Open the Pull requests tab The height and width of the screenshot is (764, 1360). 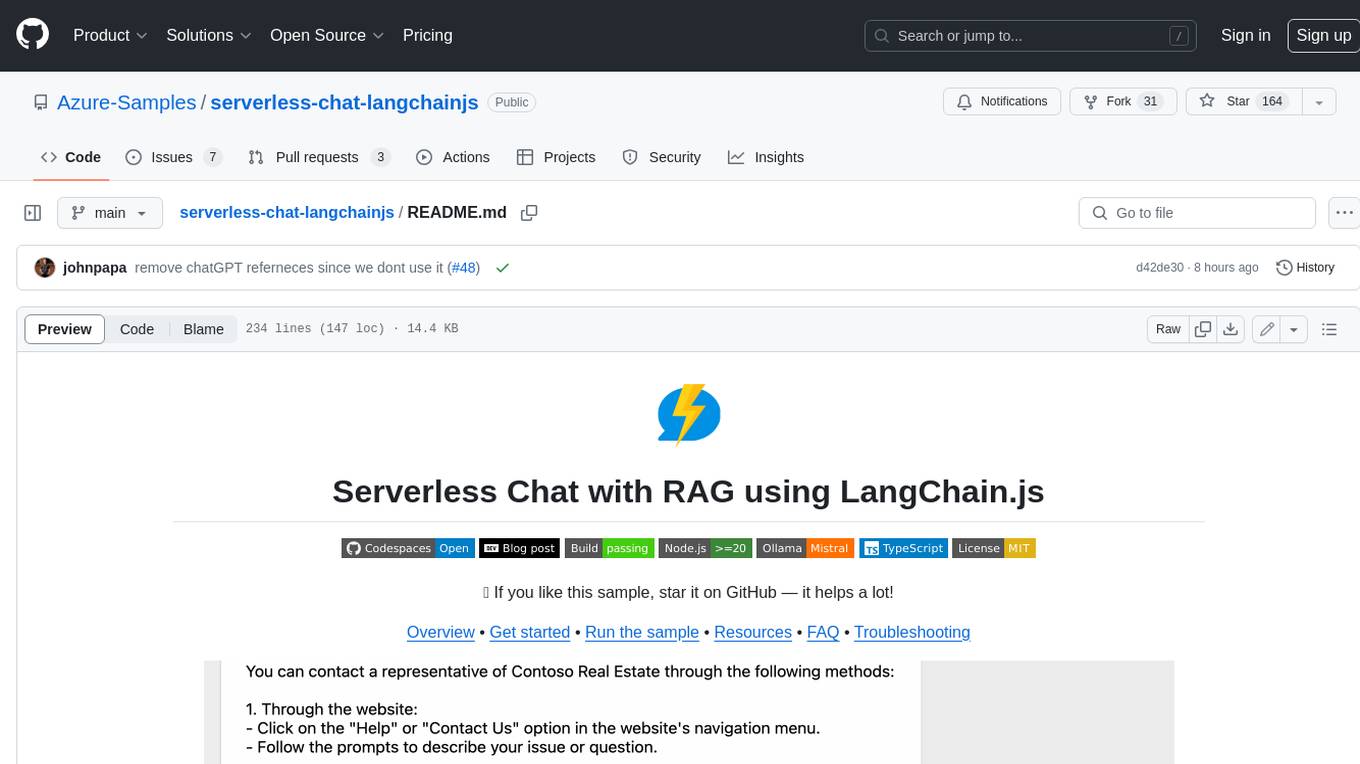(x=317, y=157)
